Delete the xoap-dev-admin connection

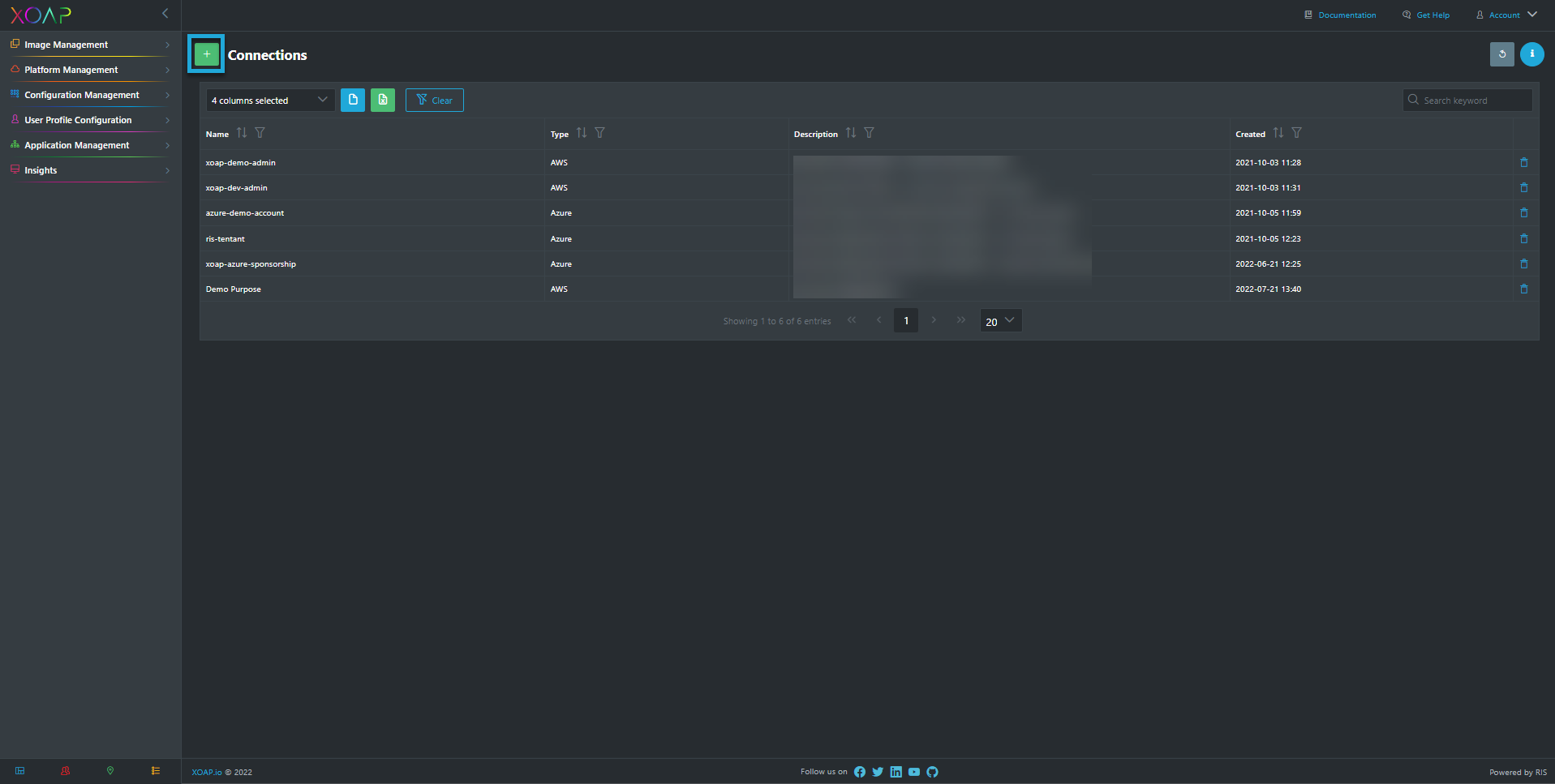pyautogui.click(x=1524, y=187)
